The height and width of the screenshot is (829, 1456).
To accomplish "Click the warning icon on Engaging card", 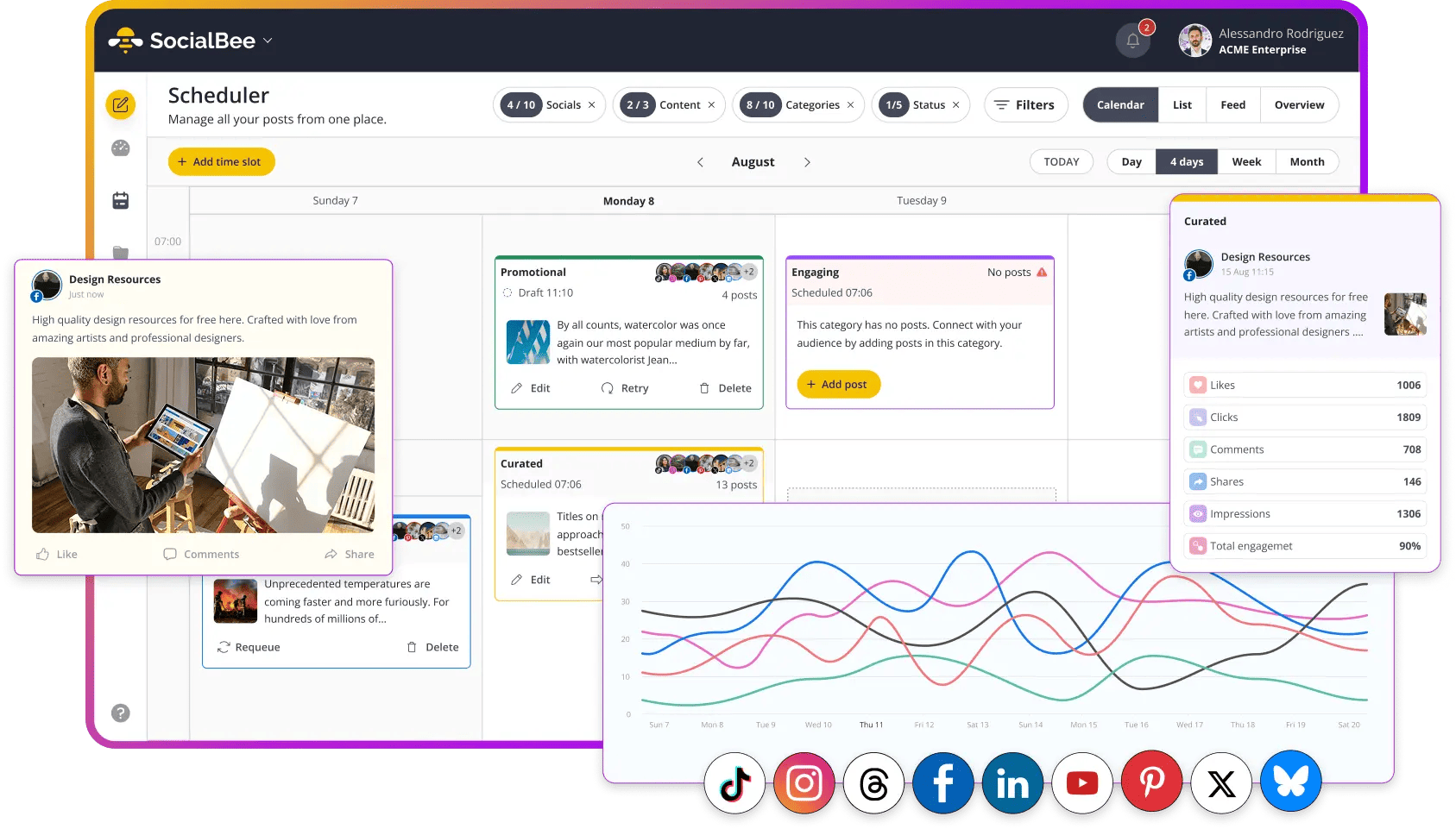I will coord(1042,272).
